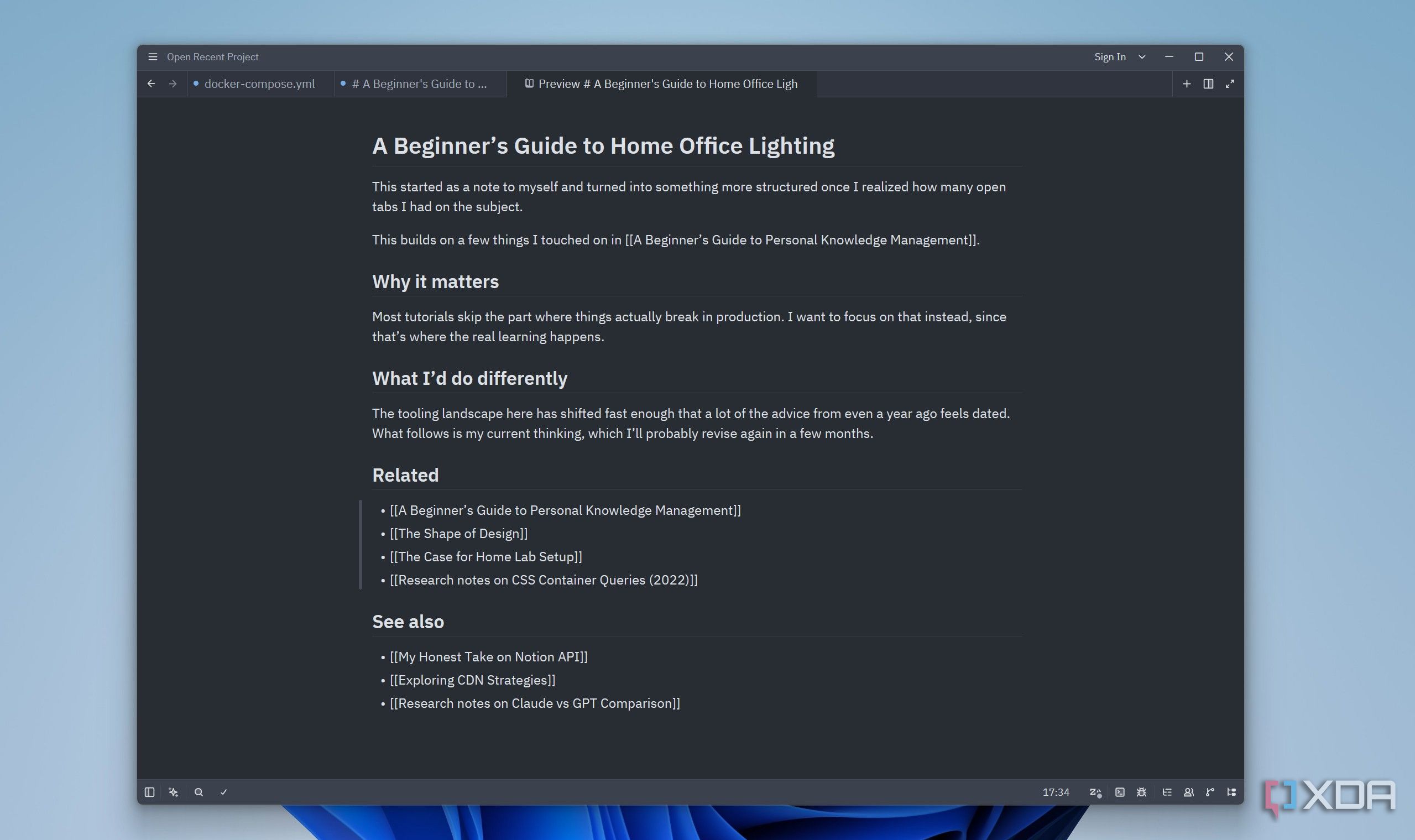Click '[[My Honest Take on Notion API]]' item
The image size is (1415, 840).
coord(488,656)
